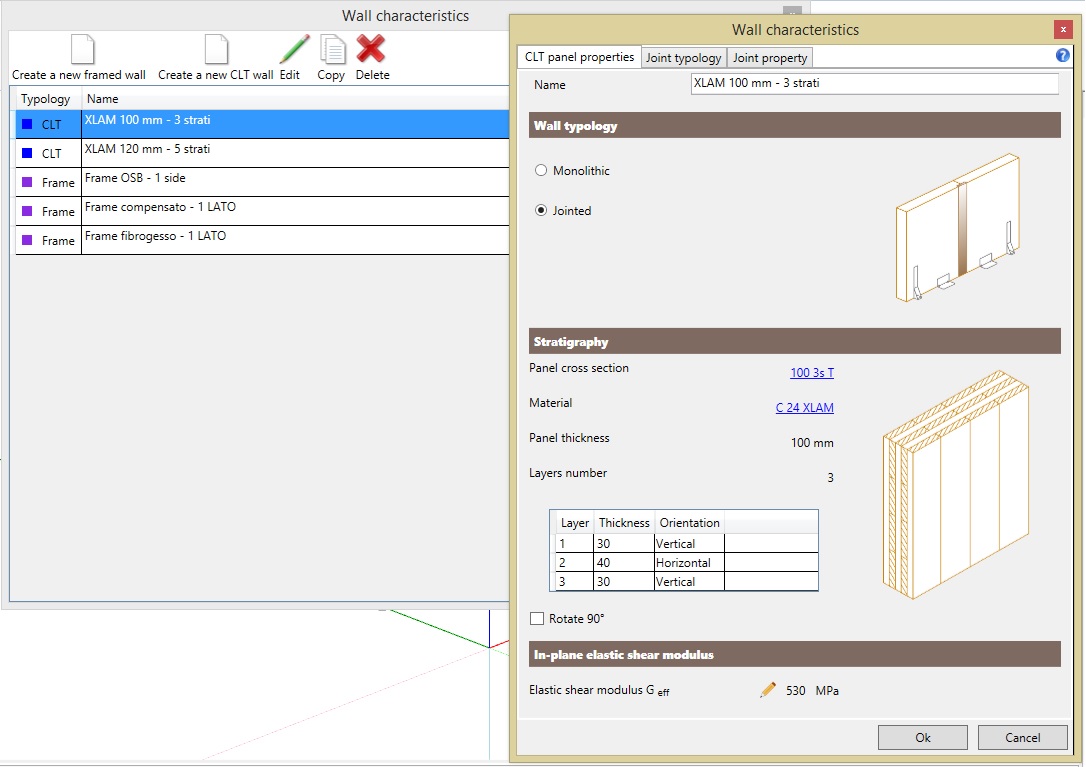
Task: Click the Name input field
Action: click(875, 84)
